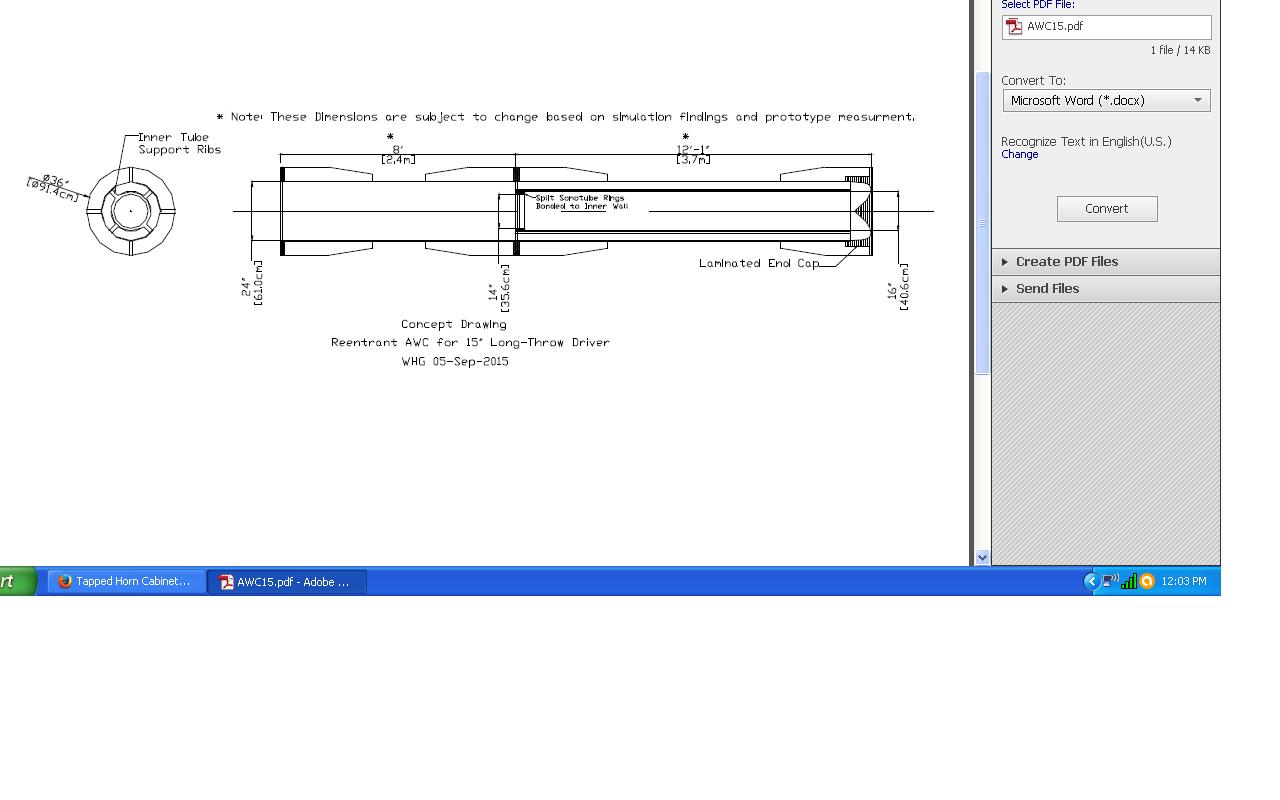Expand the Create PDF Files section
The image size is (1280, 800).
1105,262
